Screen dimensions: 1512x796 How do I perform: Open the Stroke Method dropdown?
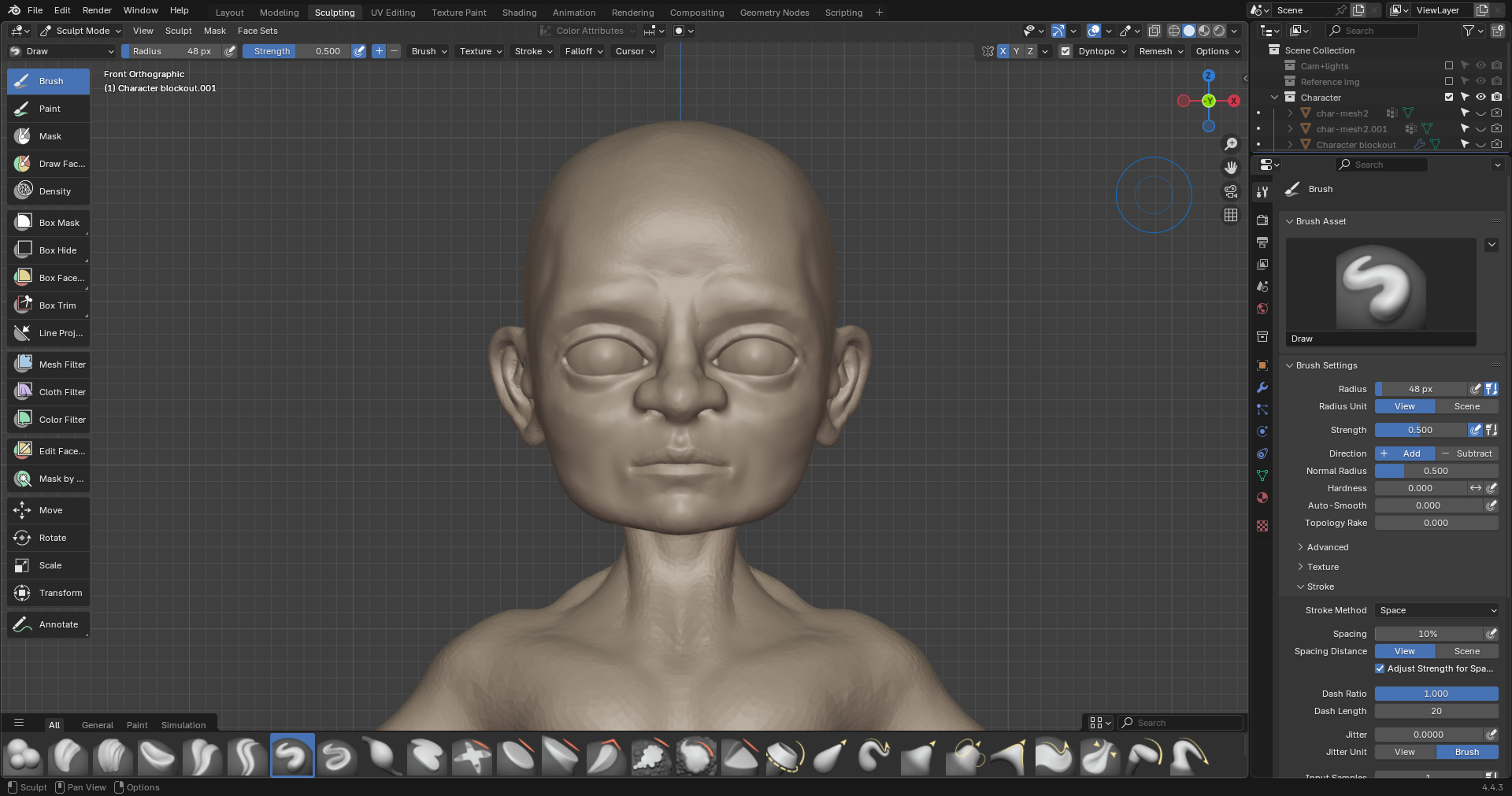pos(1437,610)
